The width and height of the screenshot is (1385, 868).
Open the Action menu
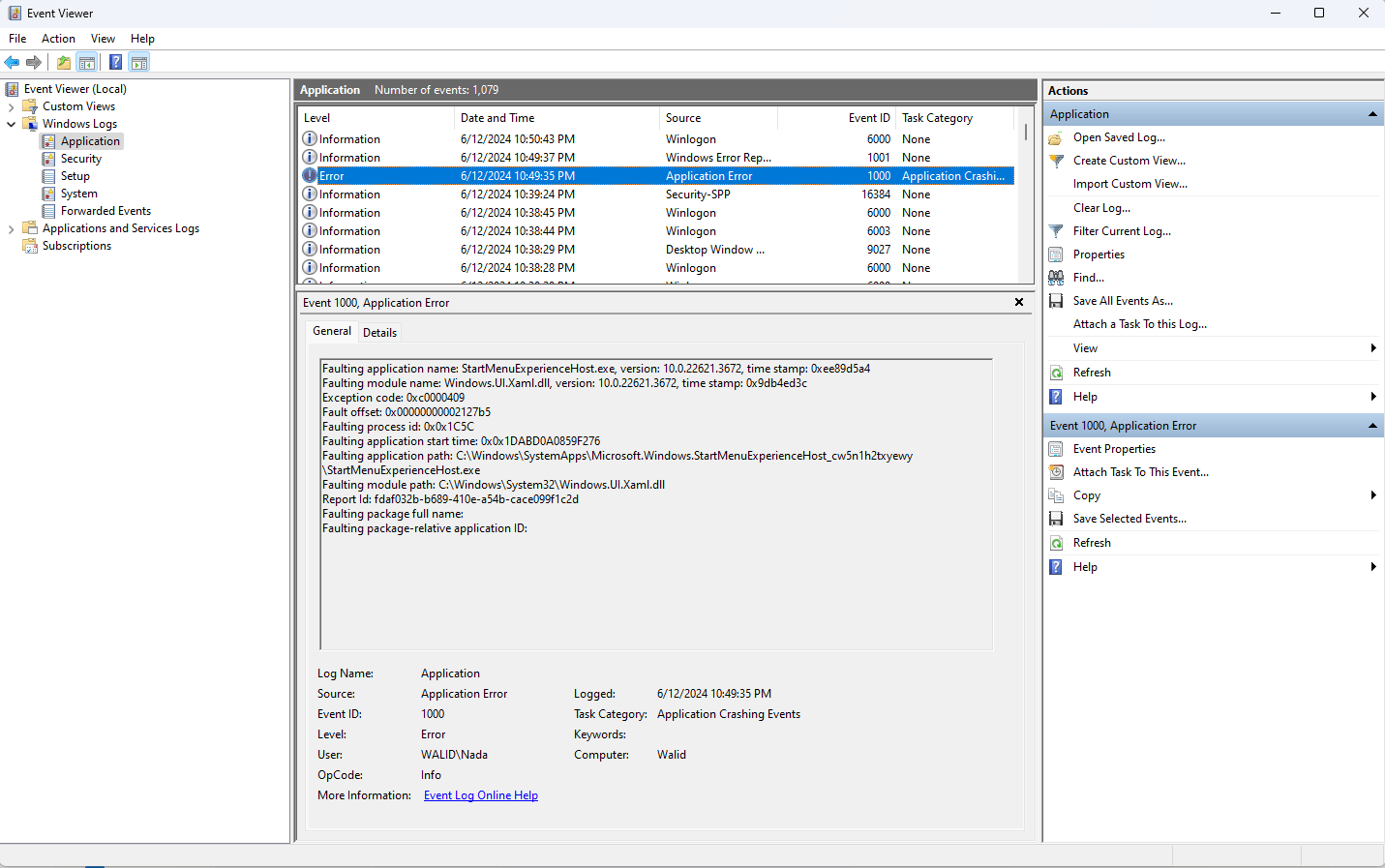click(58, 39)
